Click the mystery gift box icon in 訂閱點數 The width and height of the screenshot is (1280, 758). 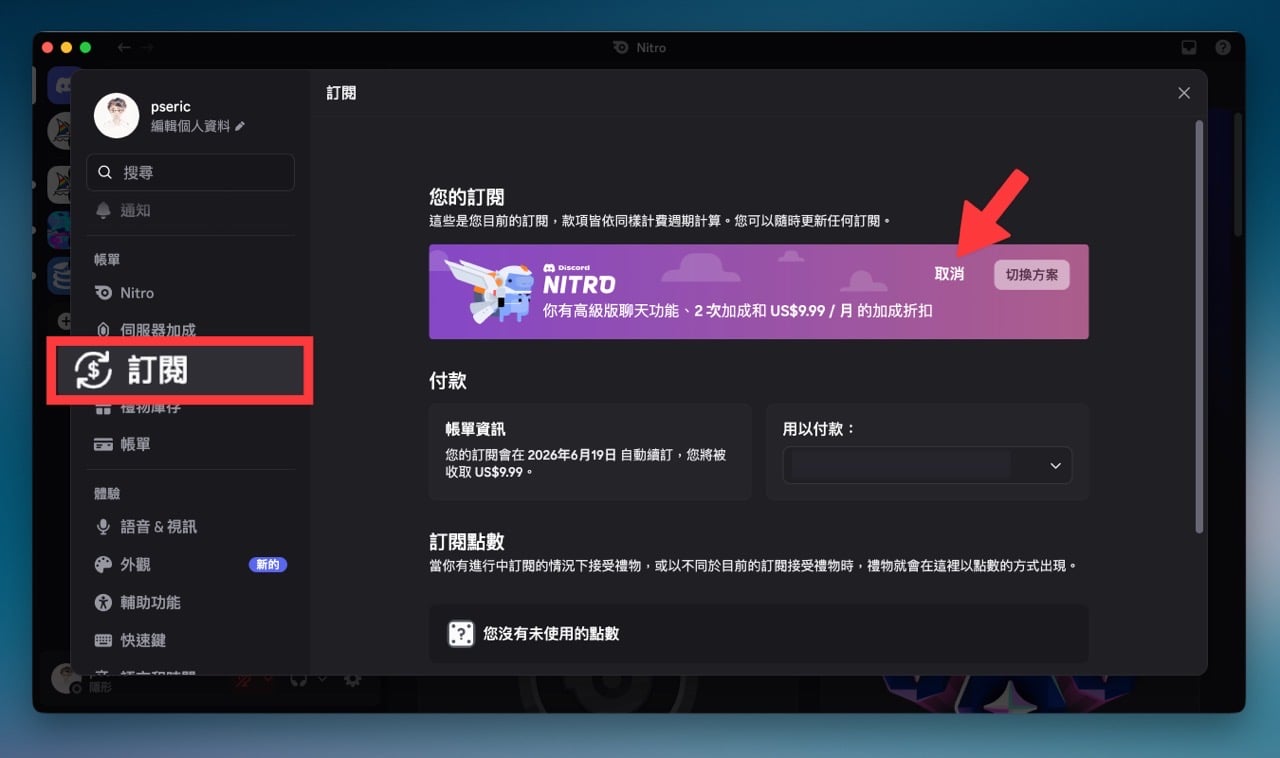461,633
